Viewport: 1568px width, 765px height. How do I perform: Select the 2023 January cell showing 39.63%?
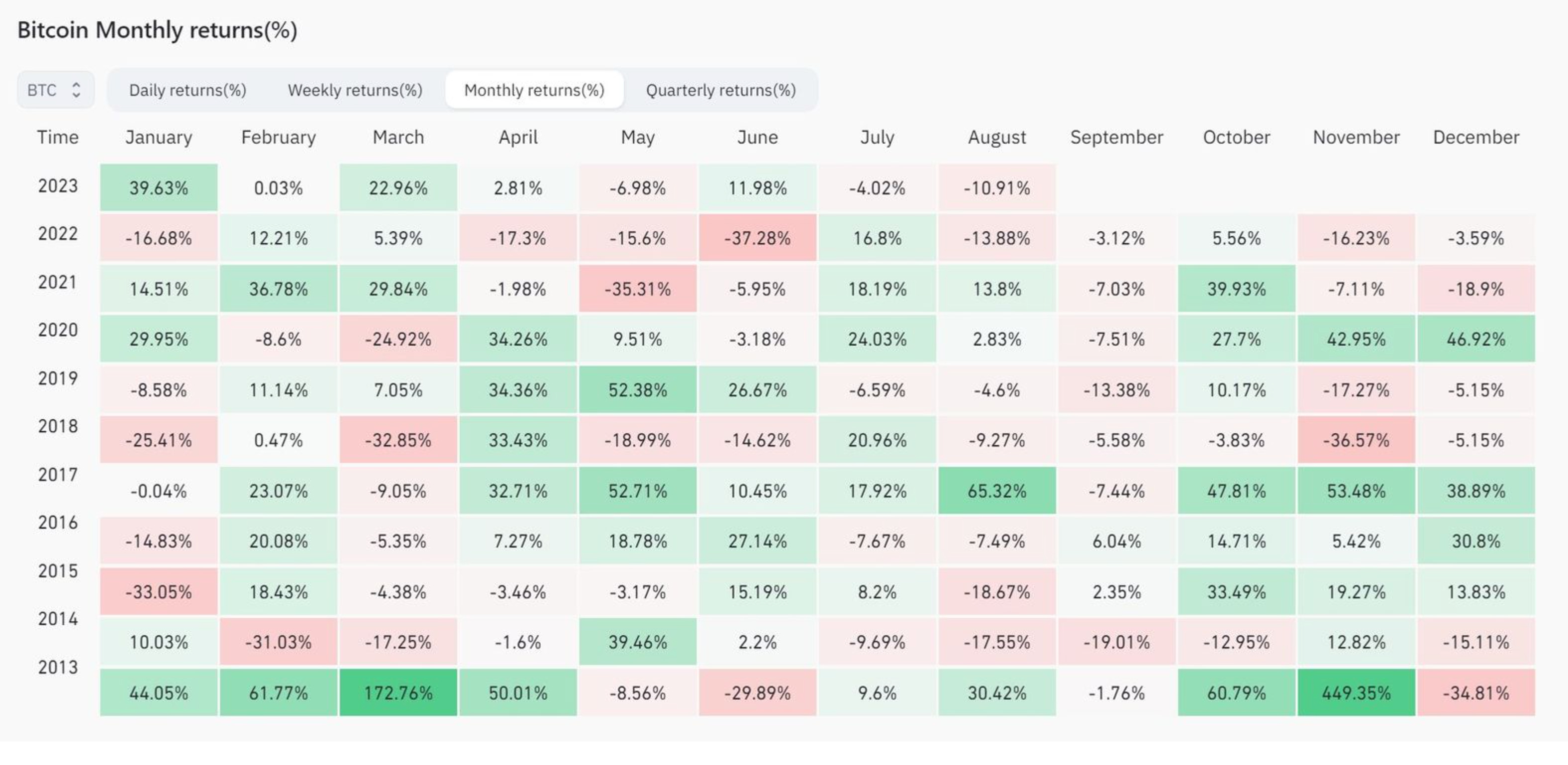point(158,188)
